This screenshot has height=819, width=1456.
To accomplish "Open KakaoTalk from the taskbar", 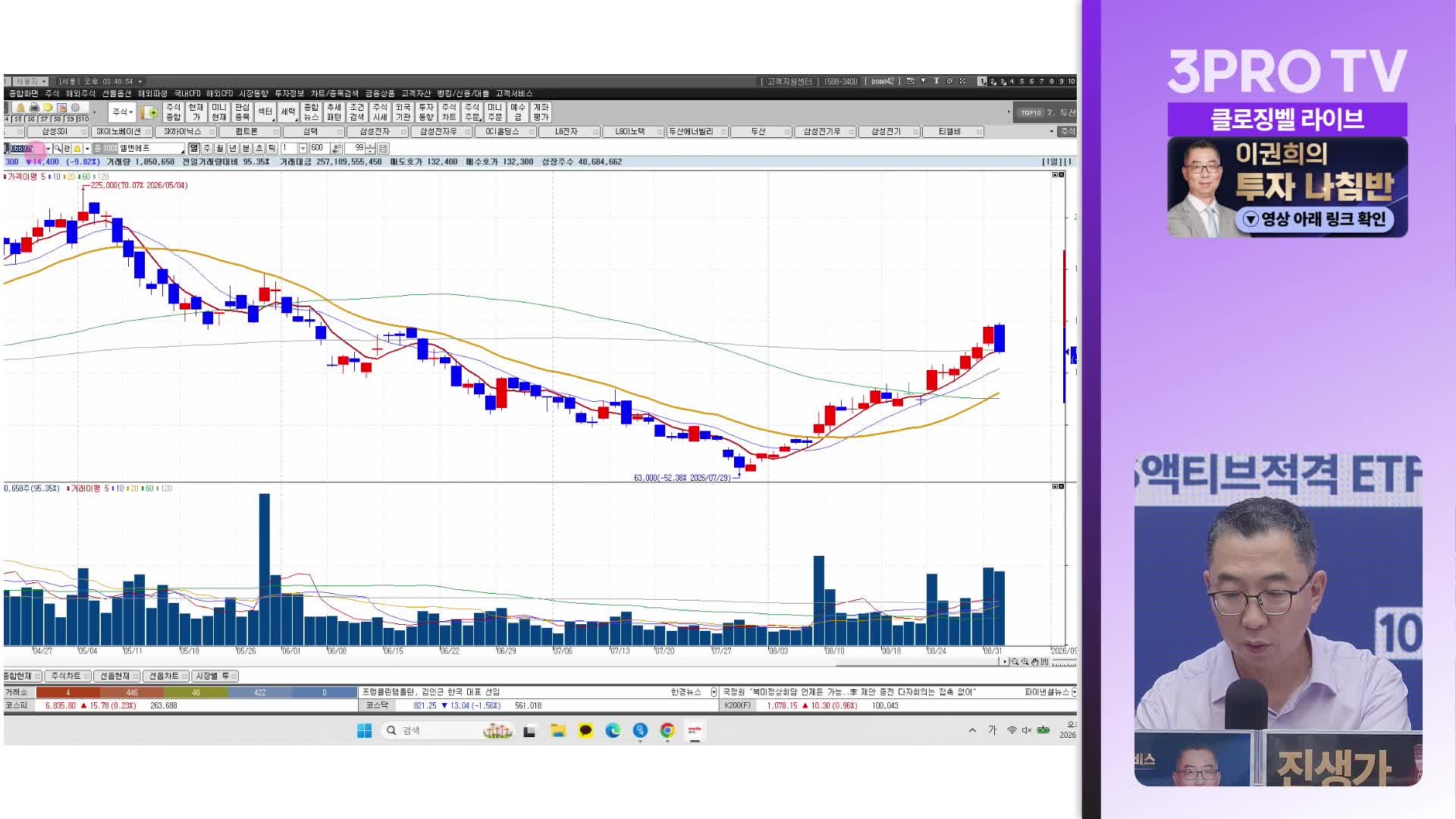I will 585,730.
